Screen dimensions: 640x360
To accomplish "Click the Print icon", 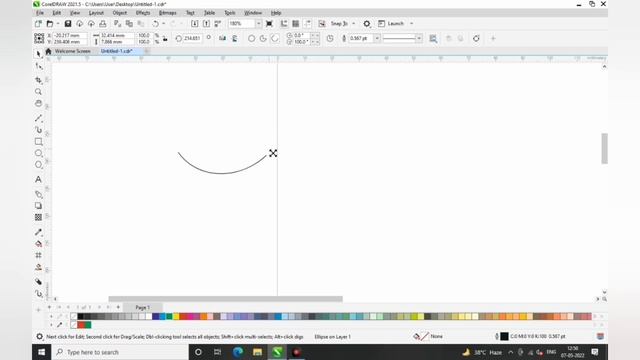I will point(103,24).
